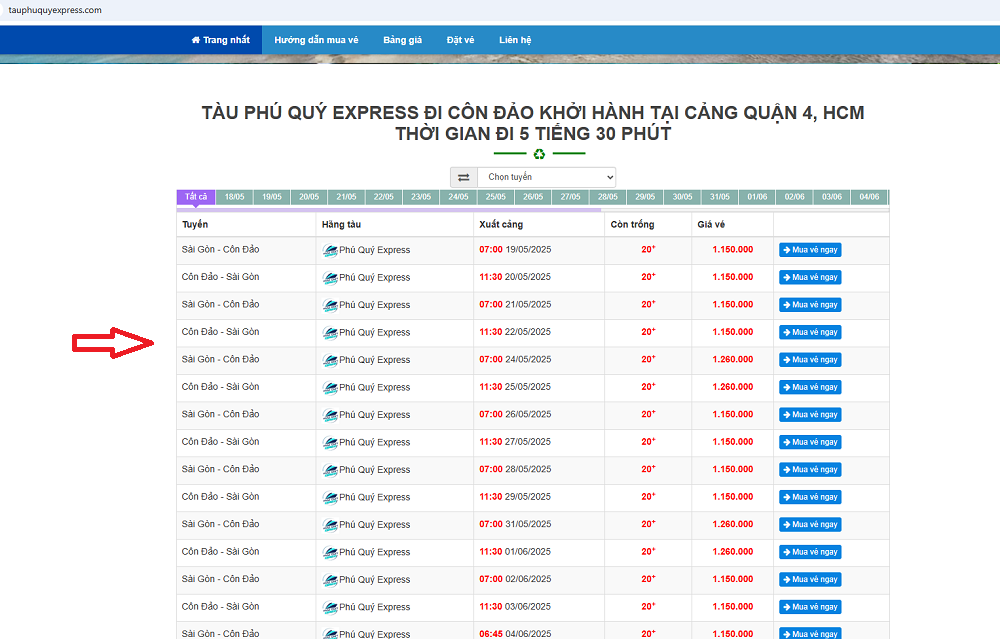Click the 1.150.000 price for 19/05/2025
Viewport: 1000px width, 639px height.
tap(733, 250)
